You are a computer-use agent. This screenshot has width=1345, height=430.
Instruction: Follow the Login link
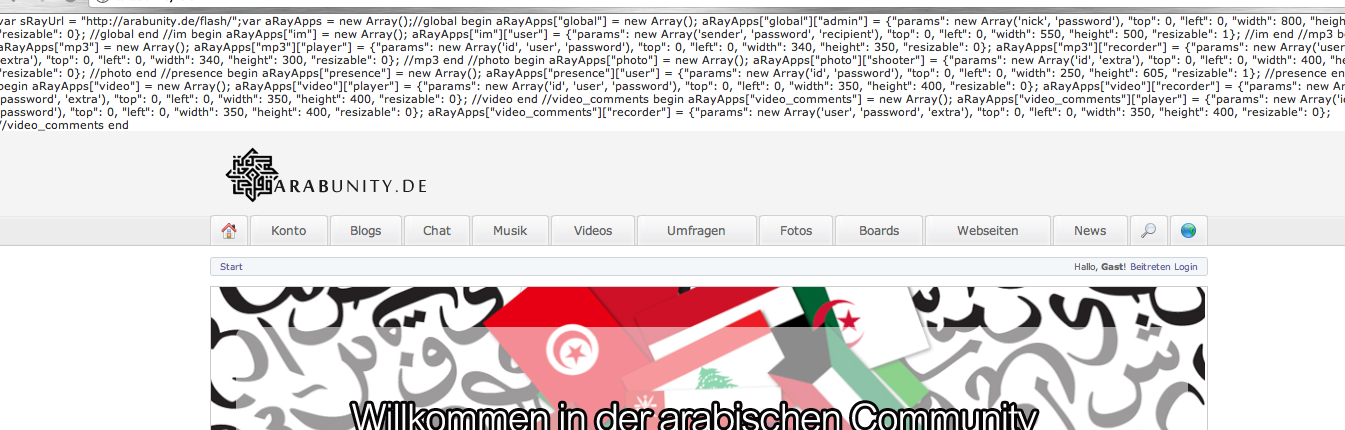pos(1185,267)
